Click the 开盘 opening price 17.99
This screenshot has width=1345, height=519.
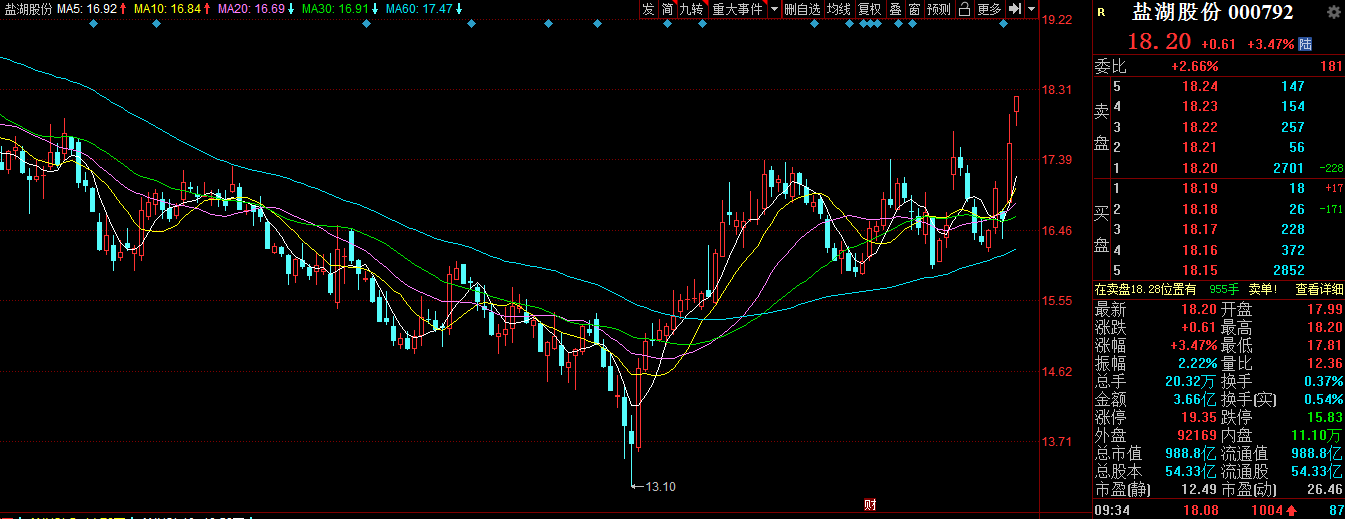(x=1325, y=309)
